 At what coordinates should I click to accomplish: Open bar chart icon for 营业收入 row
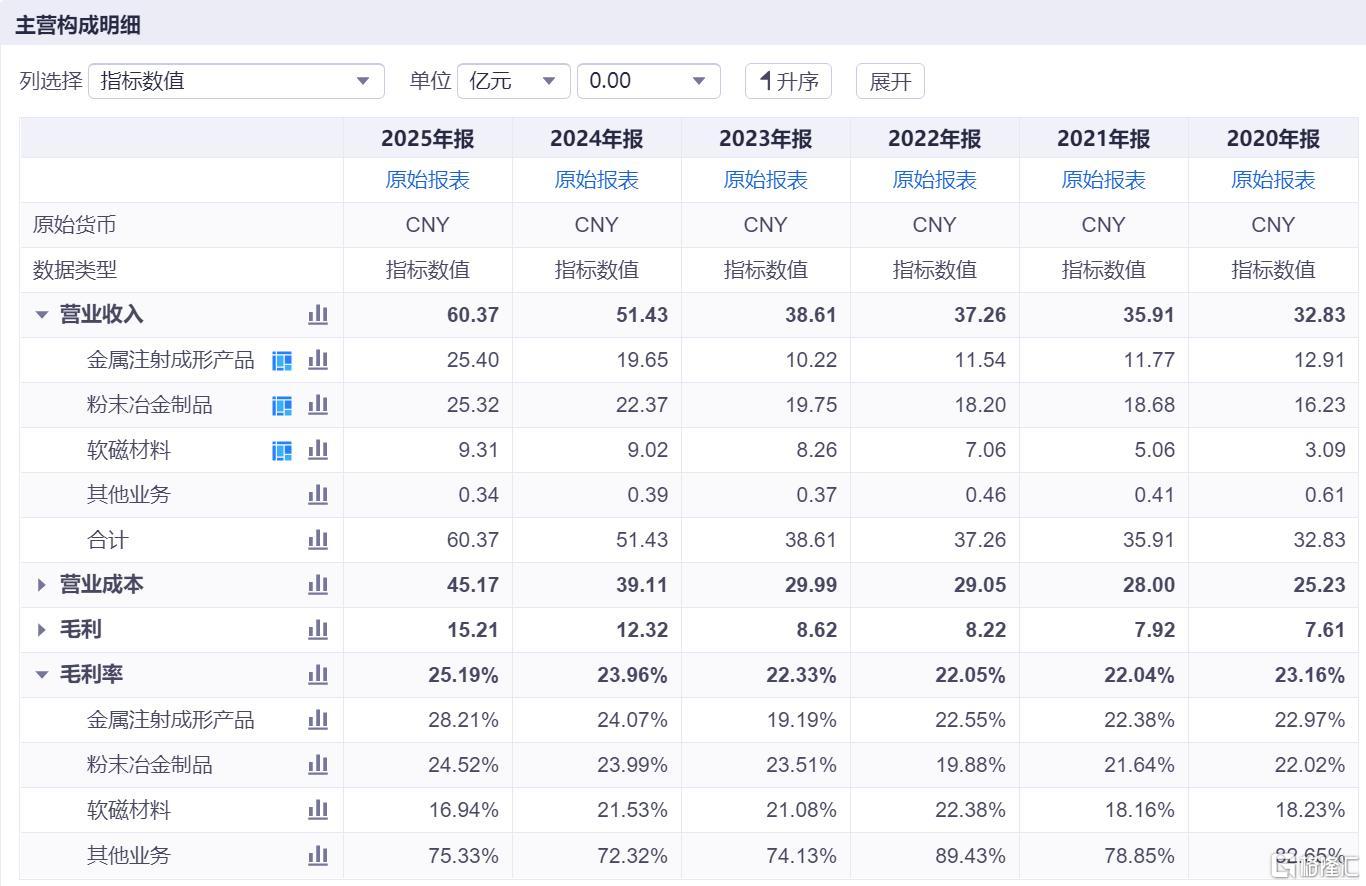pos(318,315)
